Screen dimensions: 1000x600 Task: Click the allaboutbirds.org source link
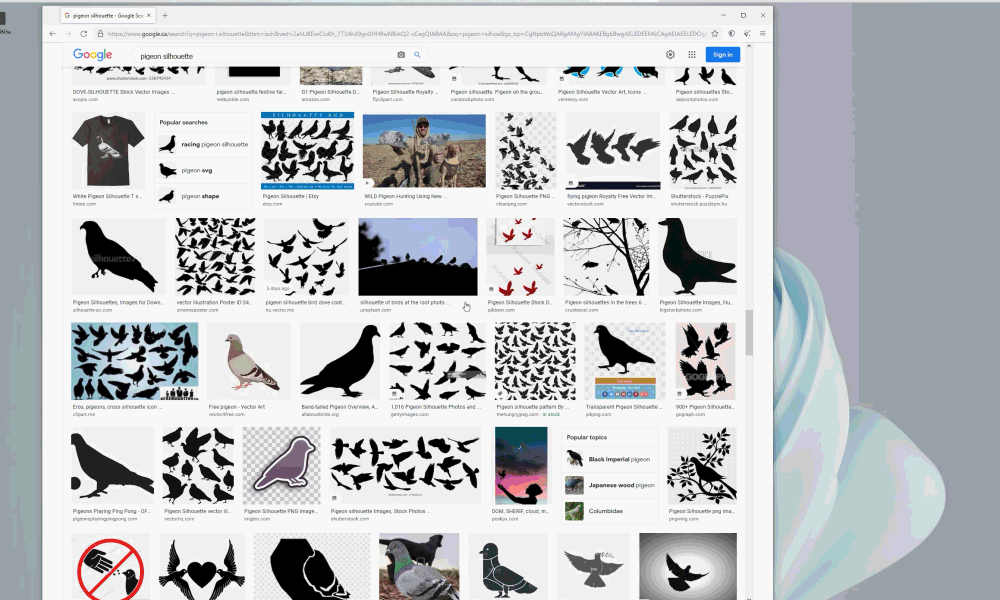320,414
